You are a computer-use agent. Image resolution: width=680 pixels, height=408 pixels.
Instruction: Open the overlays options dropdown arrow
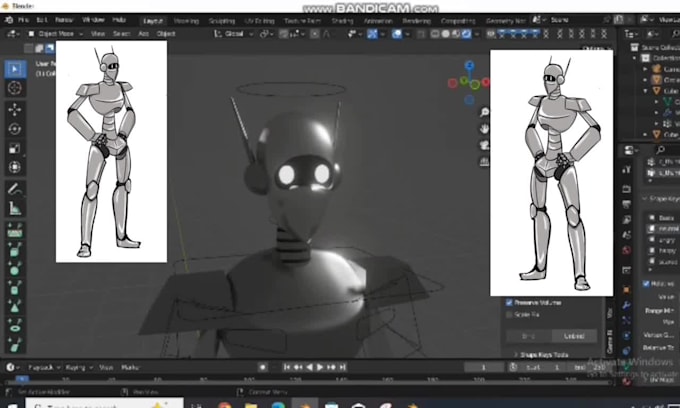click(x=408, y=34)
